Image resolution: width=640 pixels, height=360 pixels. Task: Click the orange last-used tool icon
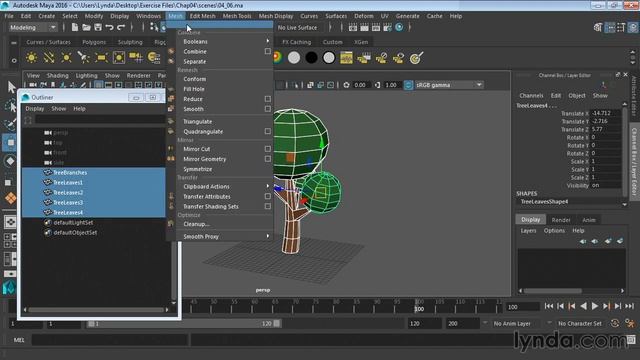coord(11,198)
